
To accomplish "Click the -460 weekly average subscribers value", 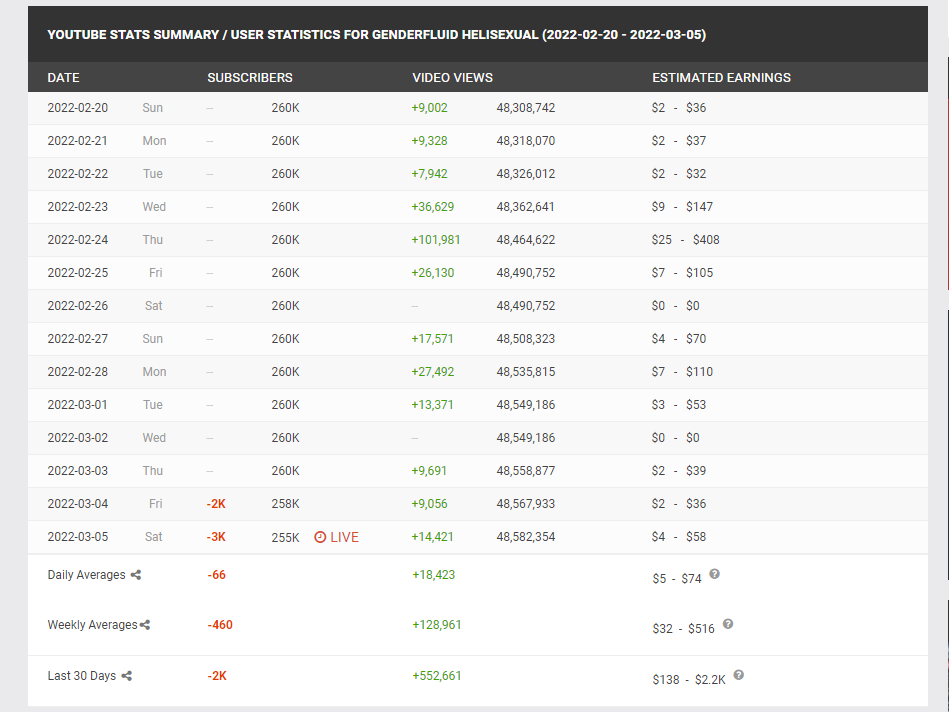I will click(x=220, y=625).
